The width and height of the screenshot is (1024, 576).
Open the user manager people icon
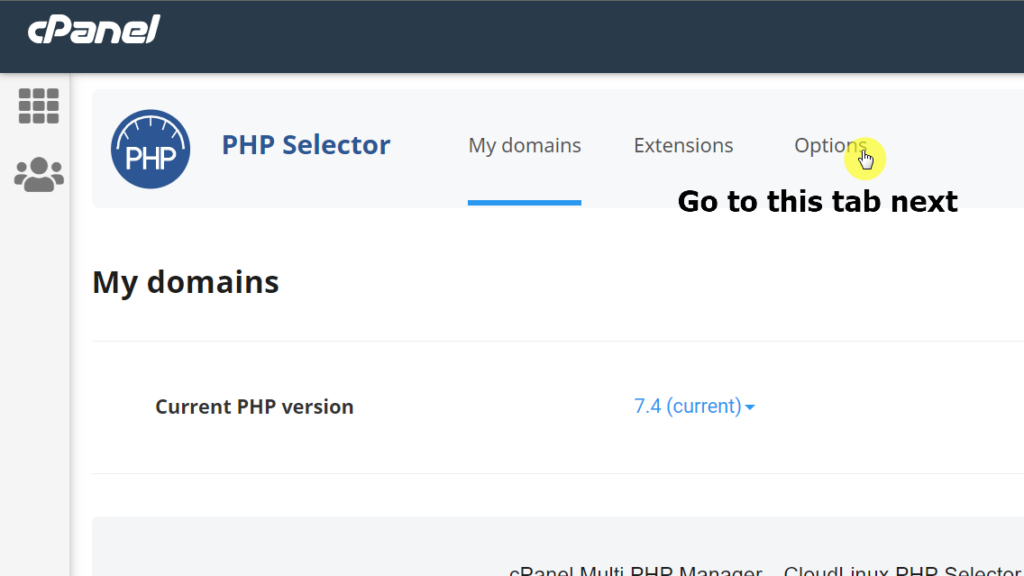pyautogui.click(x=39, y=174)
